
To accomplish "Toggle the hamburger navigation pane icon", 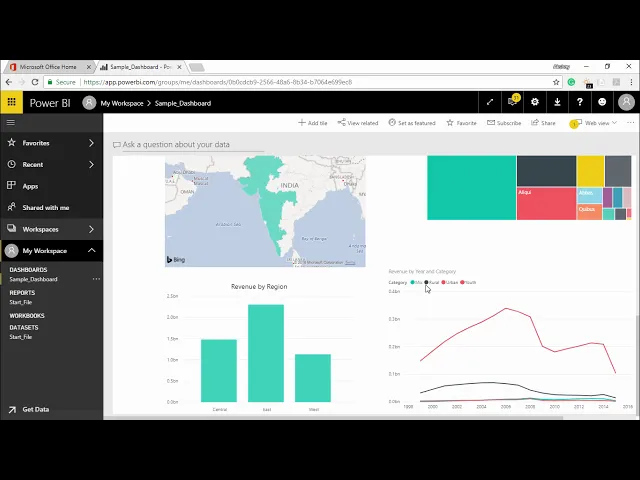I will 11,122.
